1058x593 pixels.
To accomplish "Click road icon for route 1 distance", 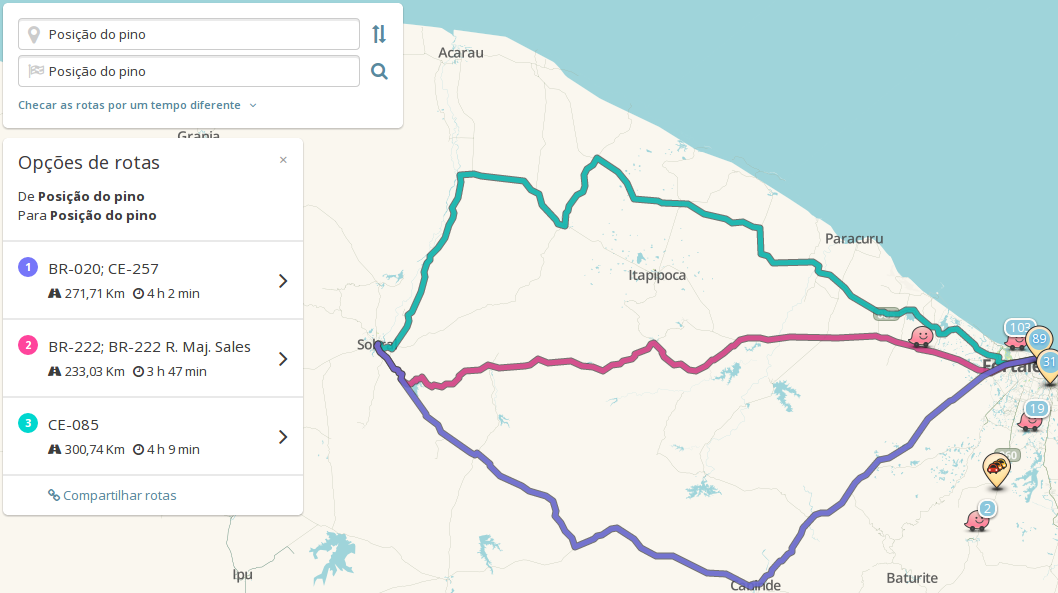I will (x=55, y=293).
